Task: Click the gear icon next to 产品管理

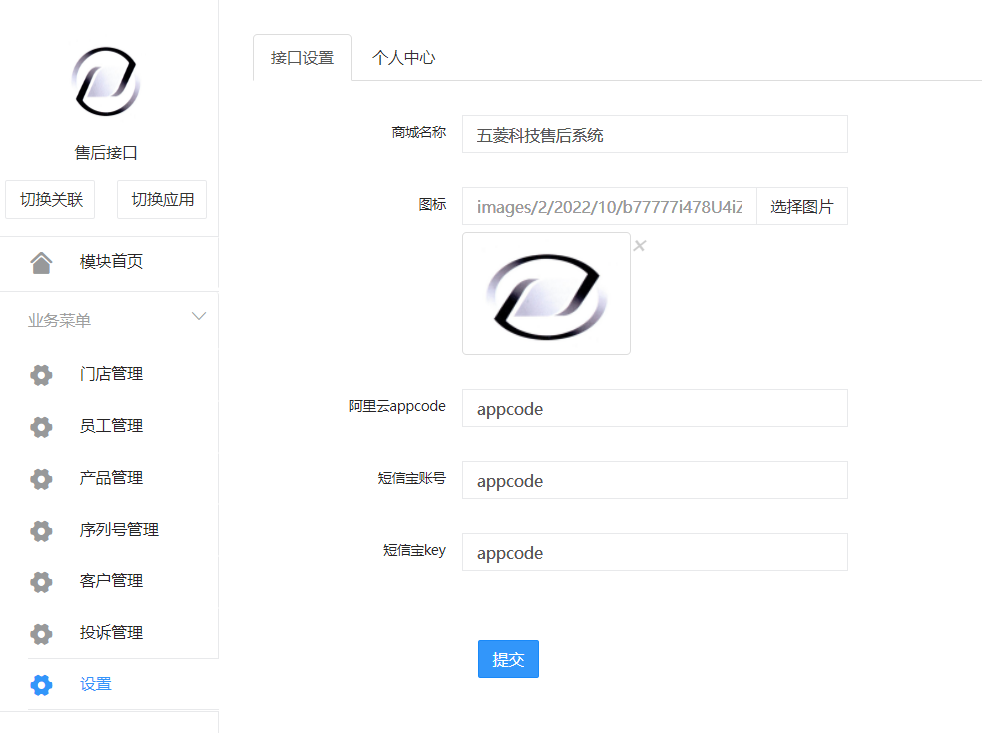Action: (x=41, y=479)
